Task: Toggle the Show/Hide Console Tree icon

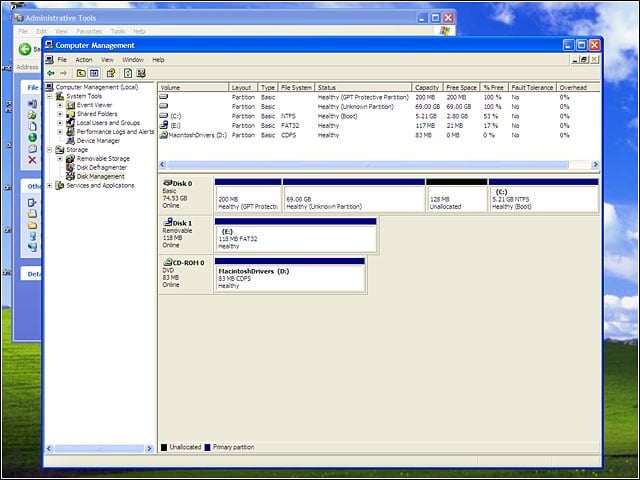Action: (94, 73)
